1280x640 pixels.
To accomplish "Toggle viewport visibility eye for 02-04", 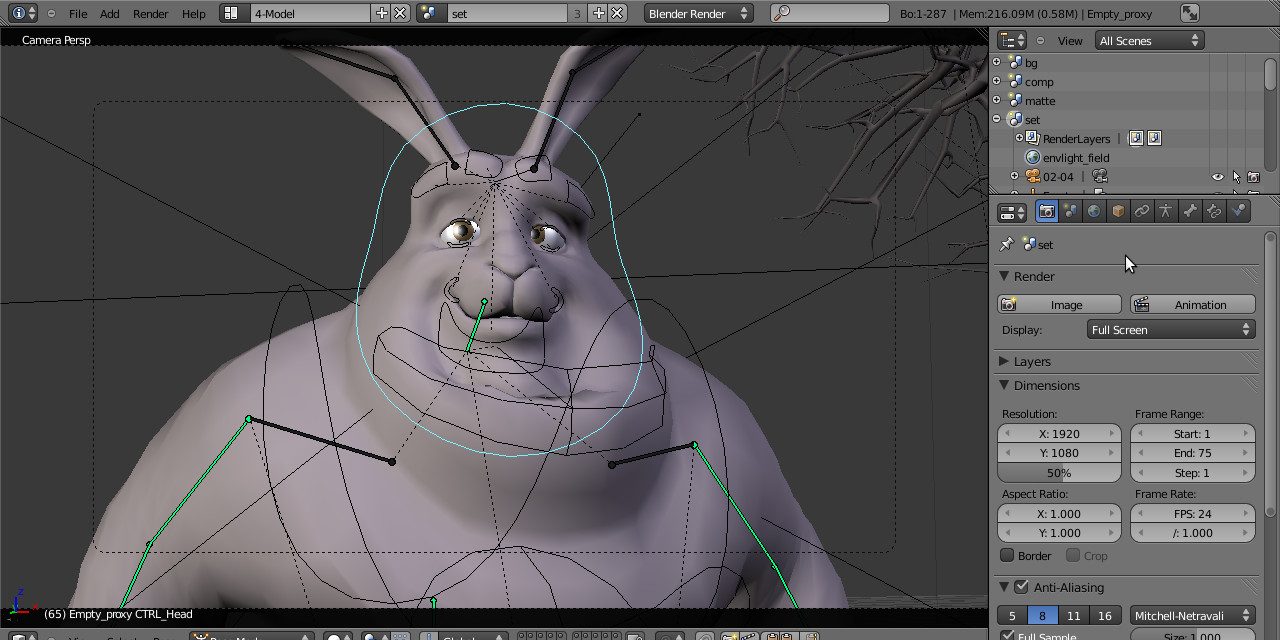I will tap(1217, 177).
